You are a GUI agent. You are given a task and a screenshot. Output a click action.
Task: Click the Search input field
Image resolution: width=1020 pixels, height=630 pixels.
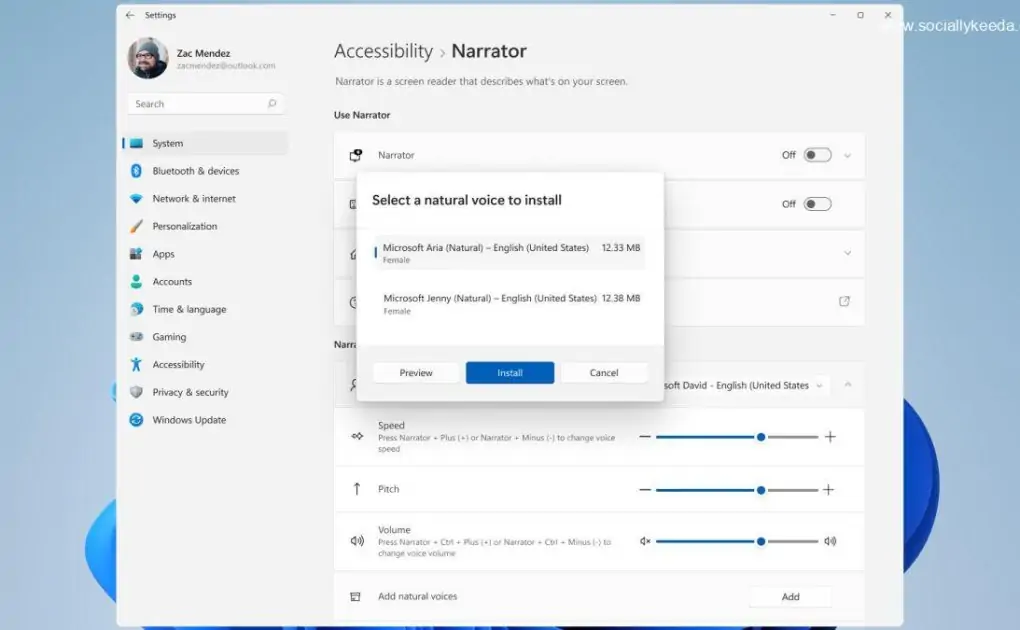click(205, 103)
